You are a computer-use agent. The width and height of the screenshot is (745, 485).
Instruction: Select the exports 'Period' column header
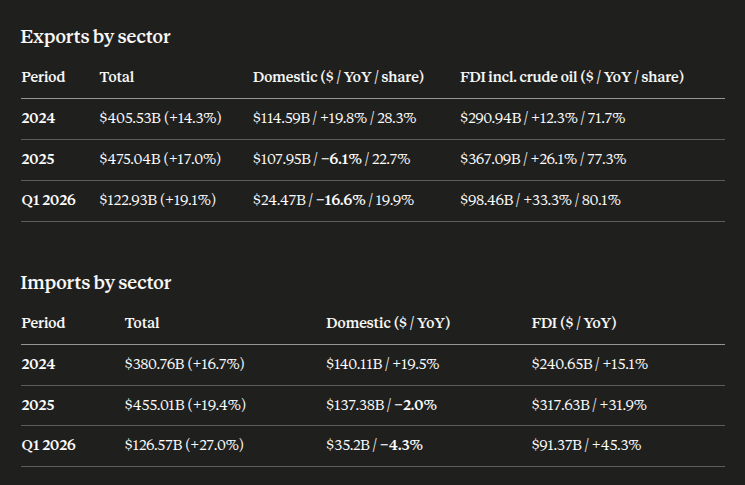(x=43, y=77)
